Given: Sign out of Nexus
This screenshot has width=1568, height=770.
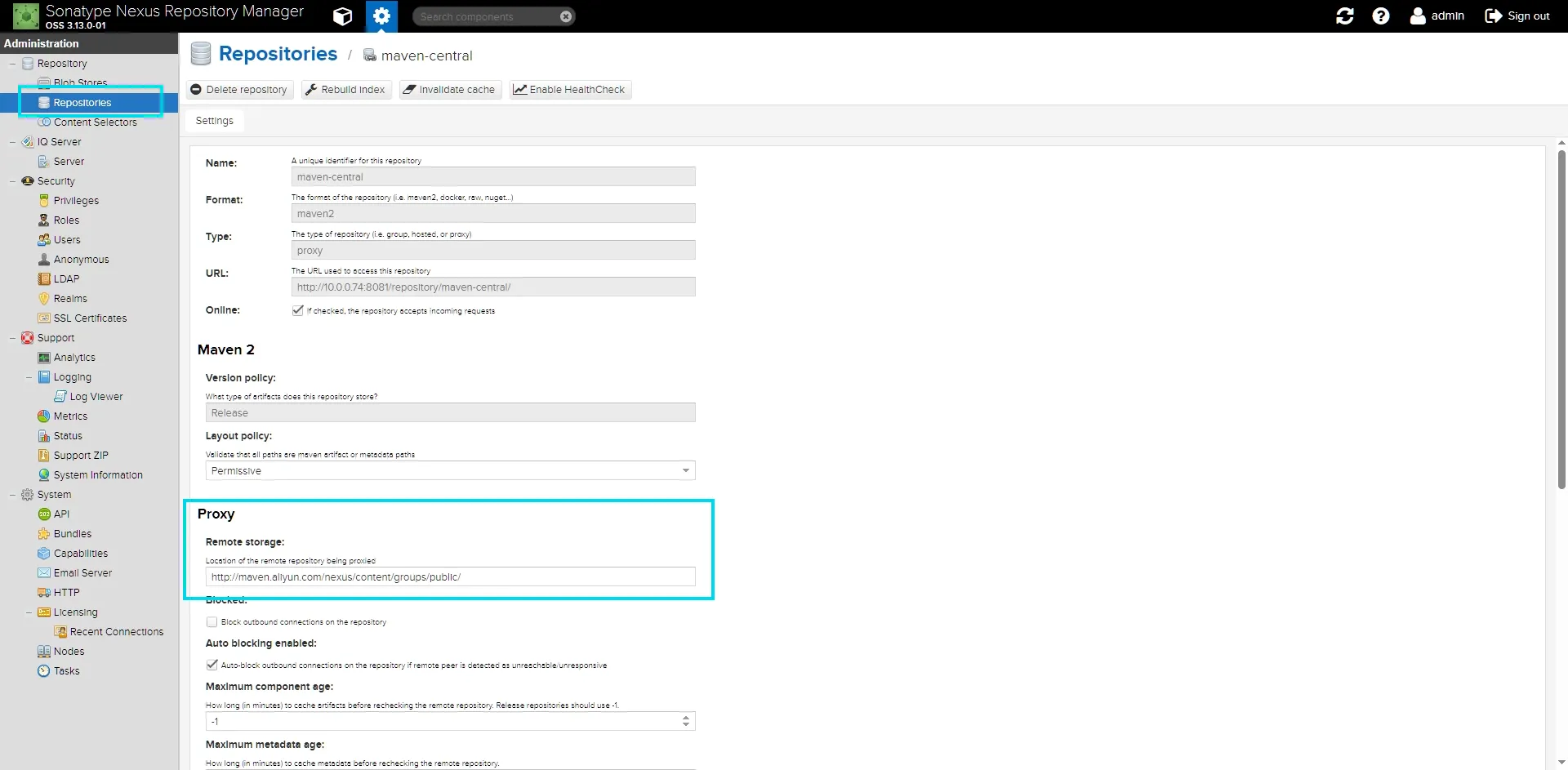Looking at the screenshot, I should click(1517, 16).
